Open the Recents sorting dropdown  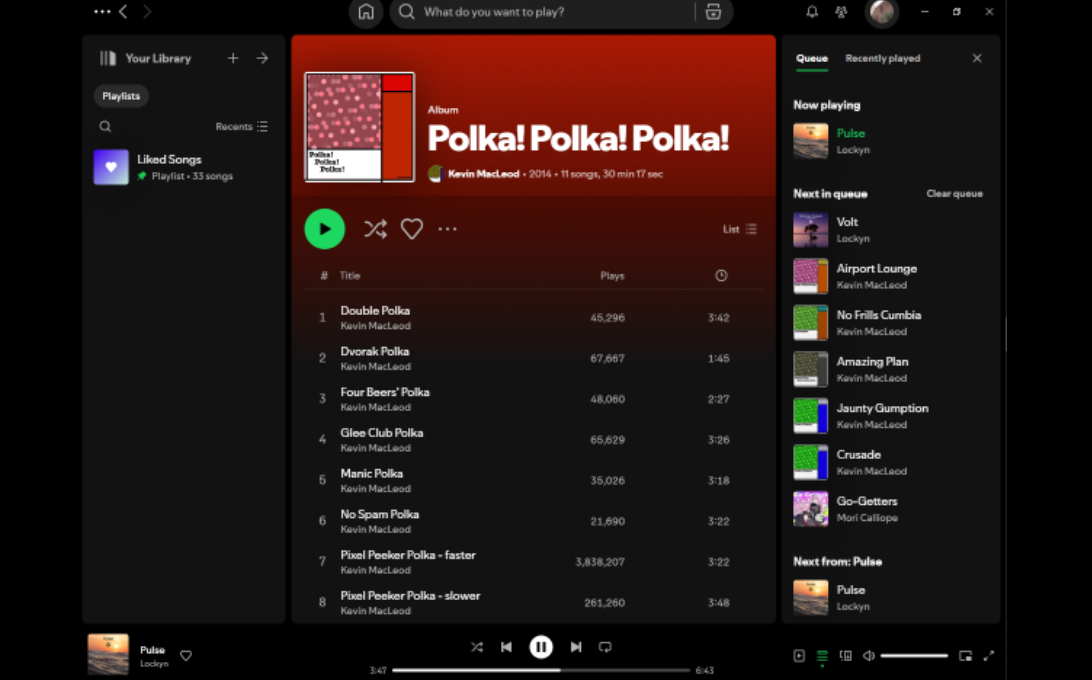(240, 126)
